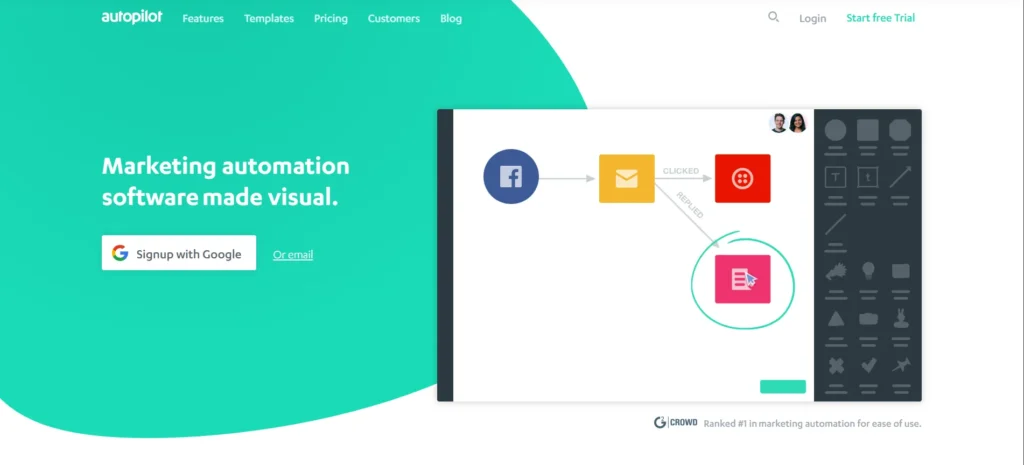Open the Customers menu item

coord(394,18)
